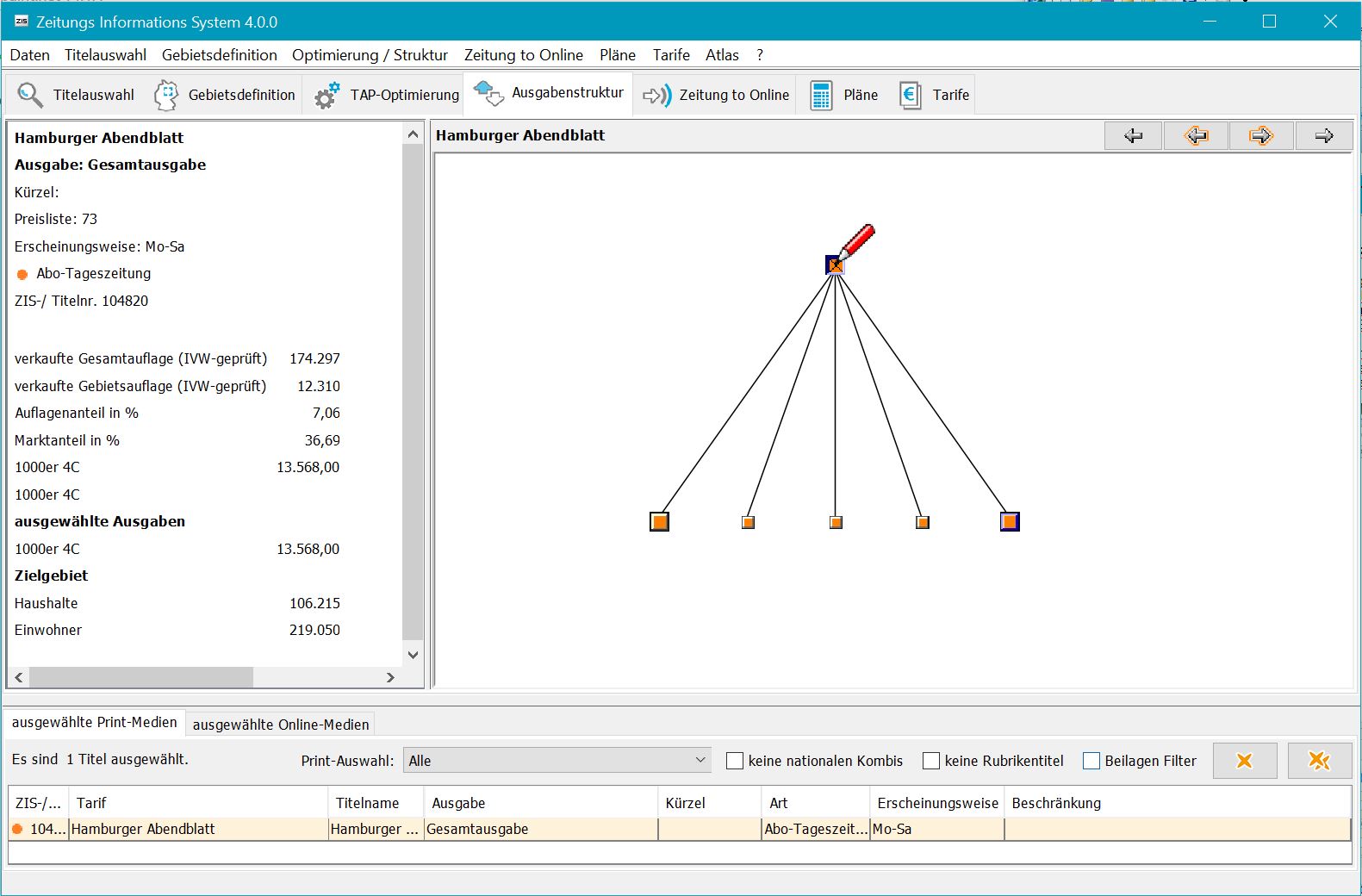Click the info panel vertical scrollbar thumb

tap(413, 393)
